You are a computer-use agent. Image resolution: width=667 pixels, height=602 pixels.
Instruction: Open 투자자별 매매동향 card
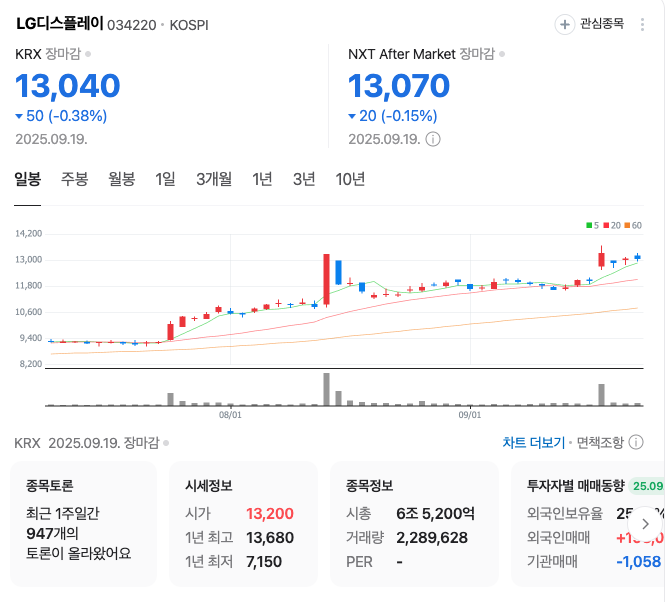coord(589,524)
